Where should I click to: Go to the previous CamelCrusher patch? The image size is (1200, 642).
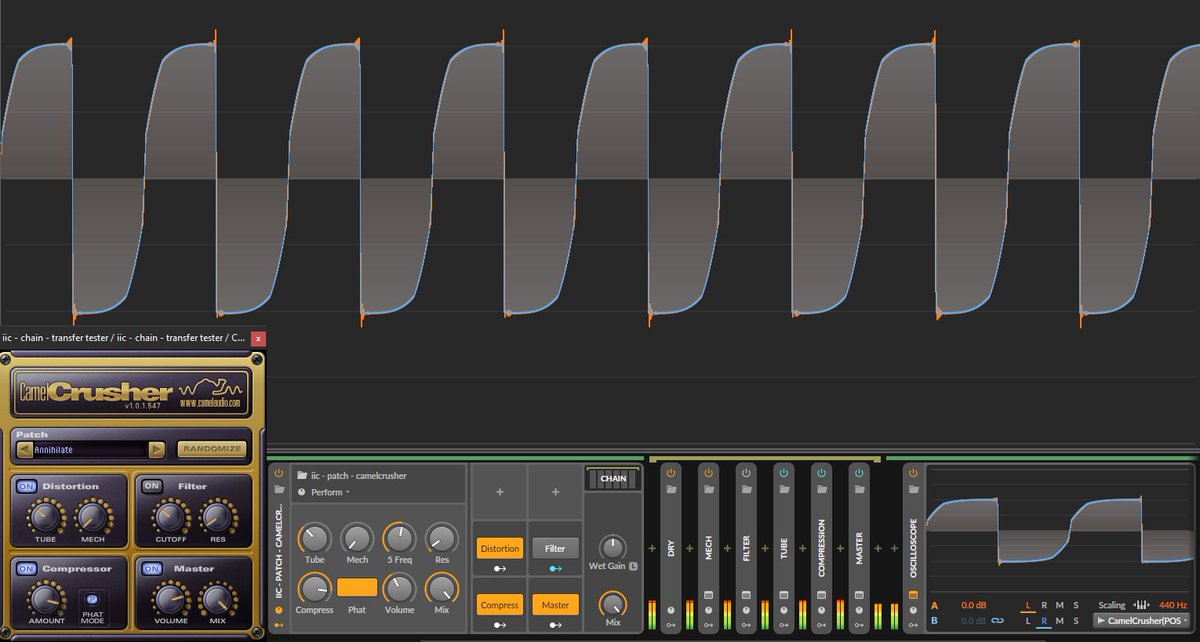coord(25,450)
